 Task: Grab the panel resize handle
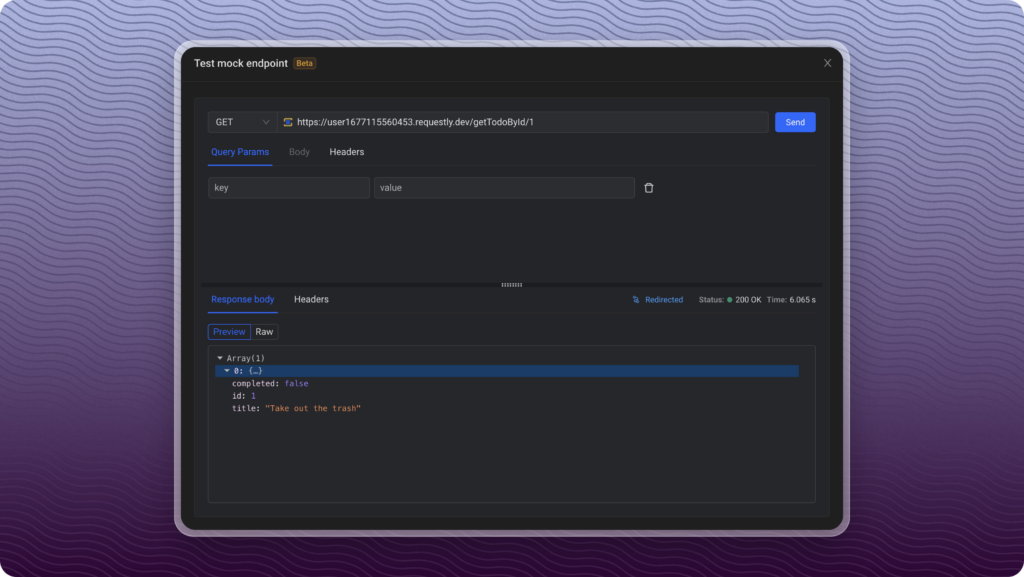511,285
